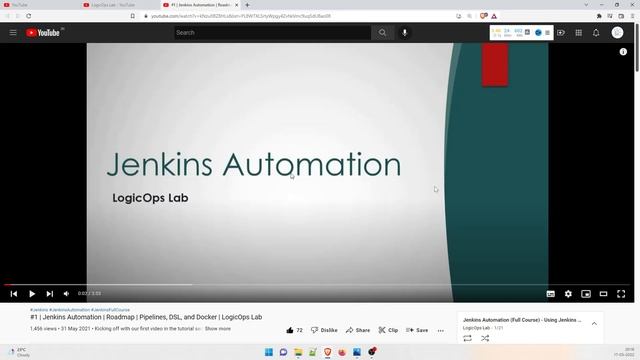Open the YouTube apps grid
This screenshot has height=360, width=640.
578,33
